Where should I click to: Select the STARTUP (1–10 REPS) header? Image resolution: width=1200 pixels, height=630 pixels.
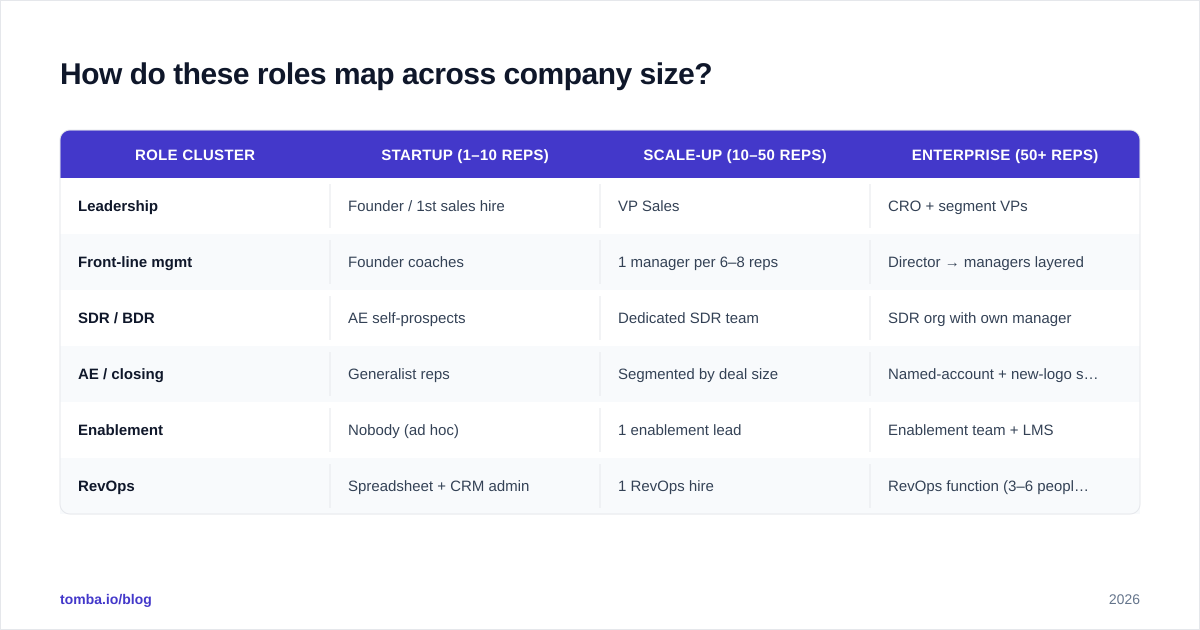click(x=465, y=155)
